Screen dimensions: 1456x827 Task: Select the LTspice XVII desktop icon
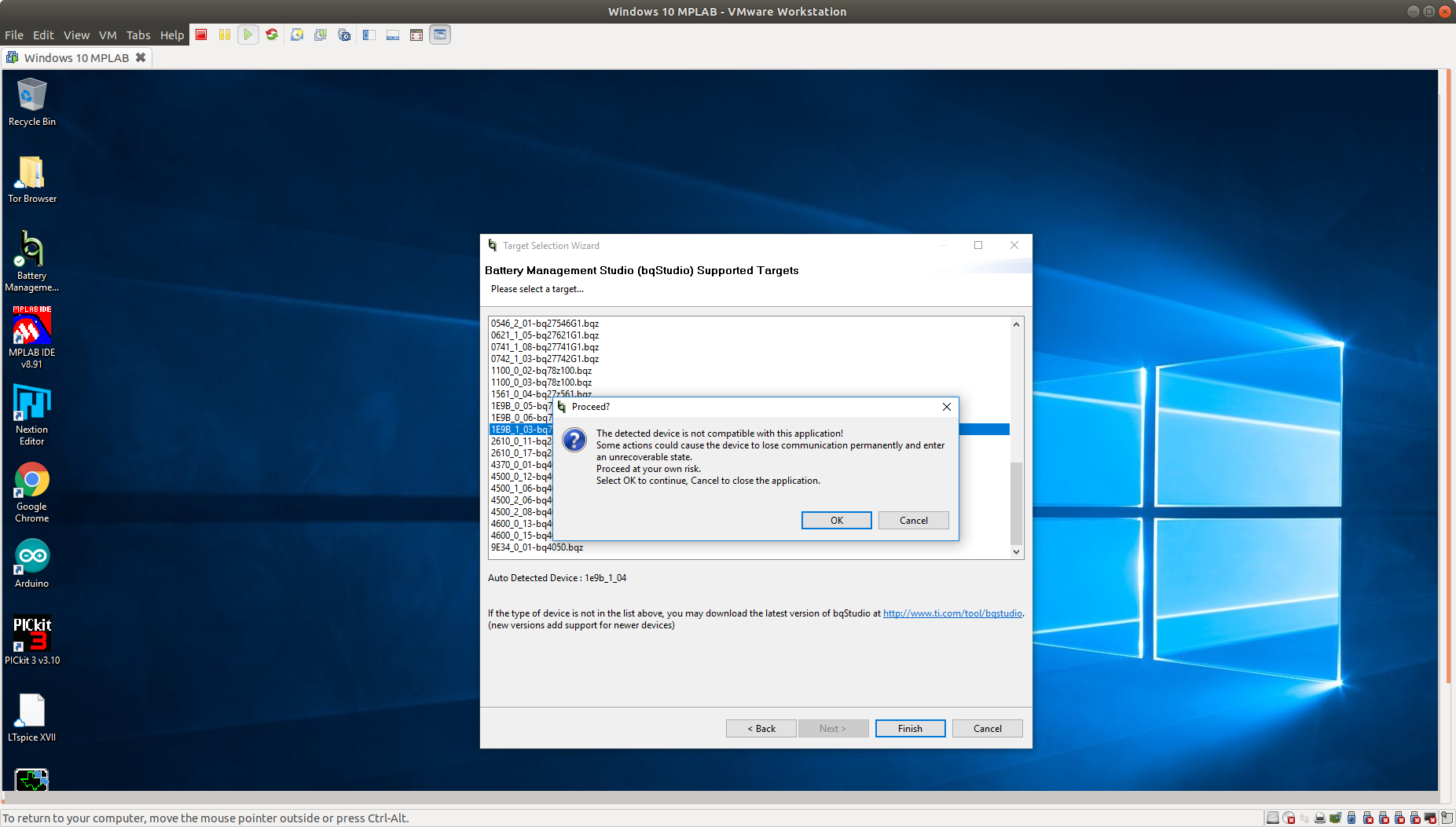point(32,717)
